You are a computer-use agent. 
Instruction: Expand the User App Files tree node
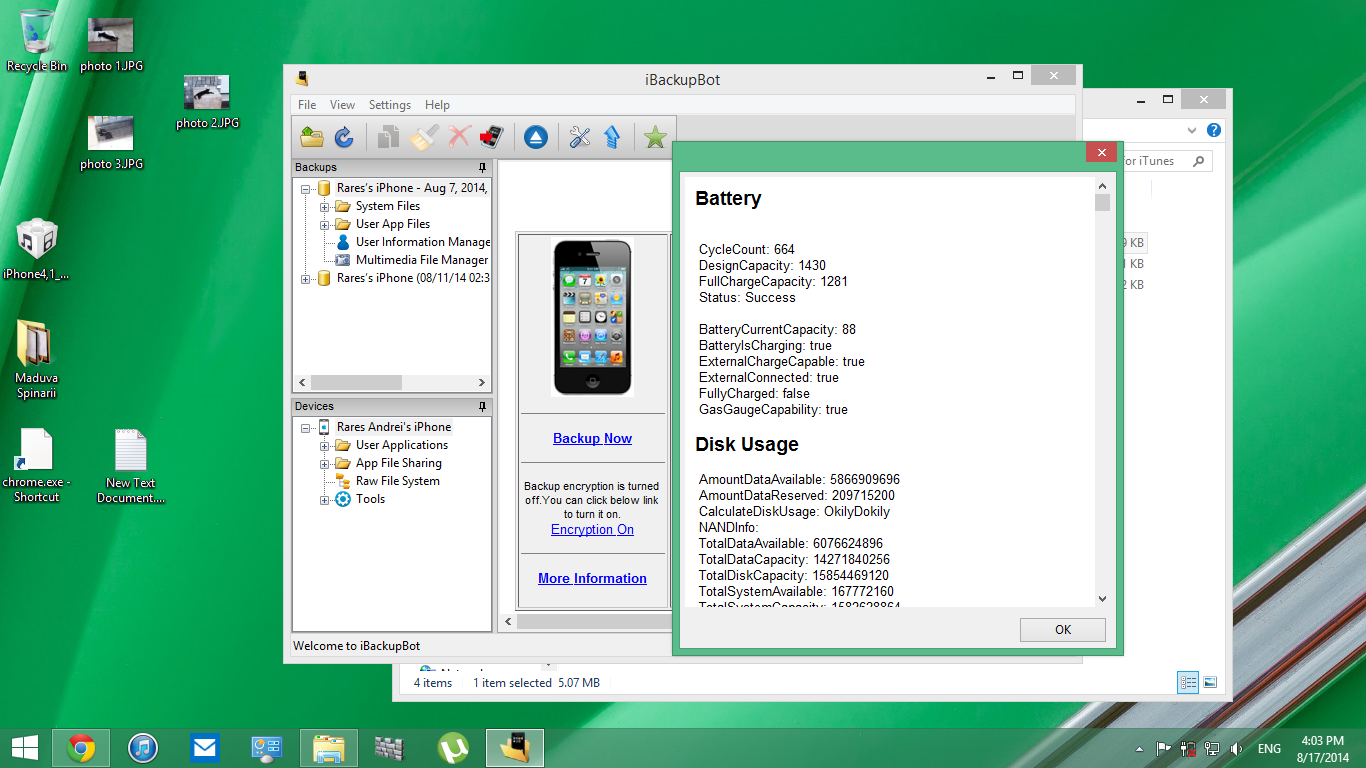tap(325, 224)
